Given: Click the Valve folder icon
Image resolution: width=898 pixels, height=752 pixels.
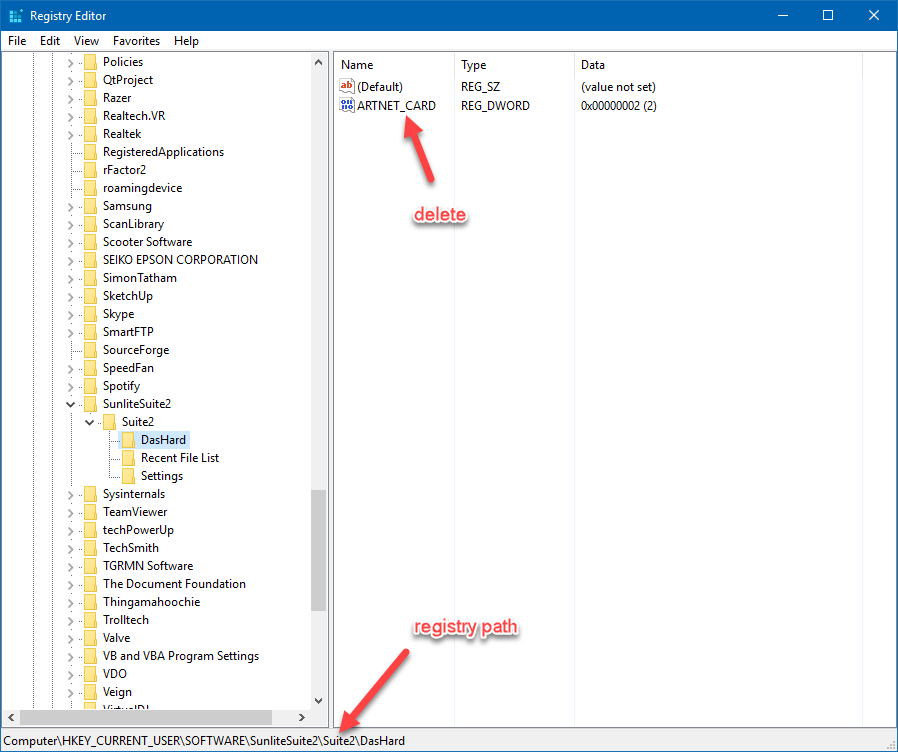Looking at the screenshot, I should [90, 638].
